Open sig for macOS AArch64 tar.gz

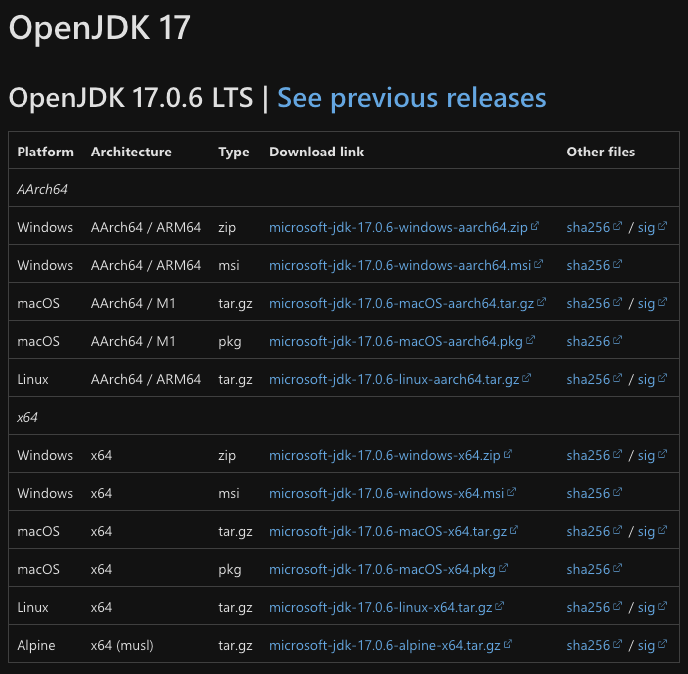click(652, 304)
